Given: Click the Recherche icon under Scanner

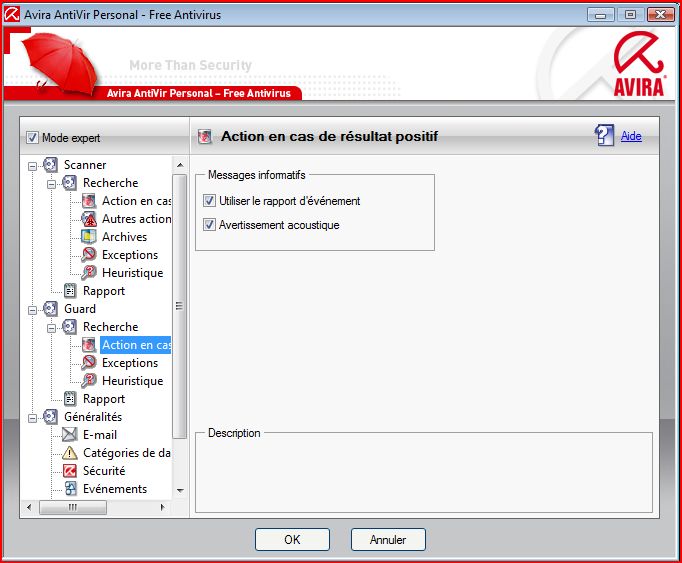Looking at the screenshot, I should tap(69, 183).
